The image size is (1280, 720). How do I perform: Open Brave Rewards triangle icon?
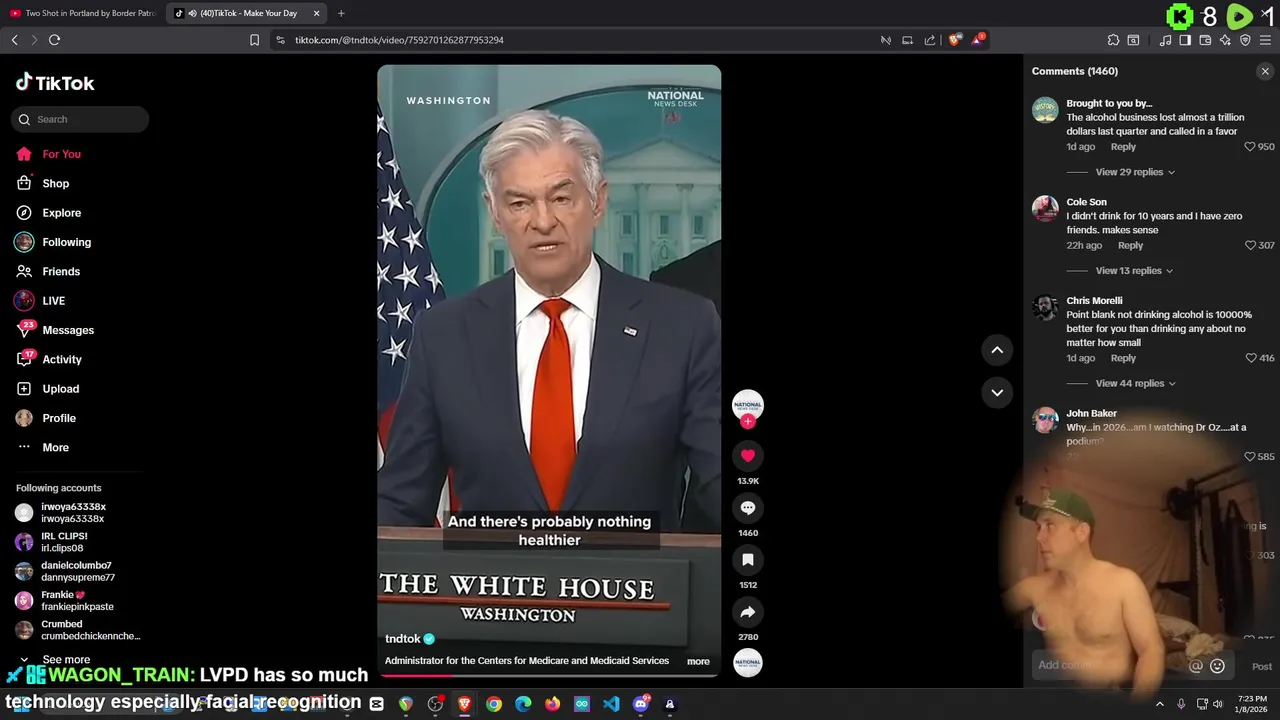tap(978, 40)
